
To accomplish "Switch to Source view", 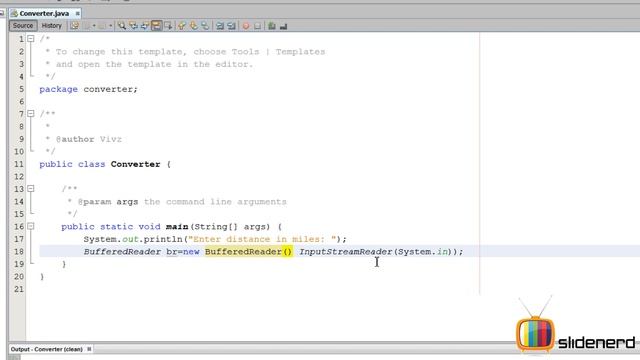I will pyautogui.click(x=23, y=26).
